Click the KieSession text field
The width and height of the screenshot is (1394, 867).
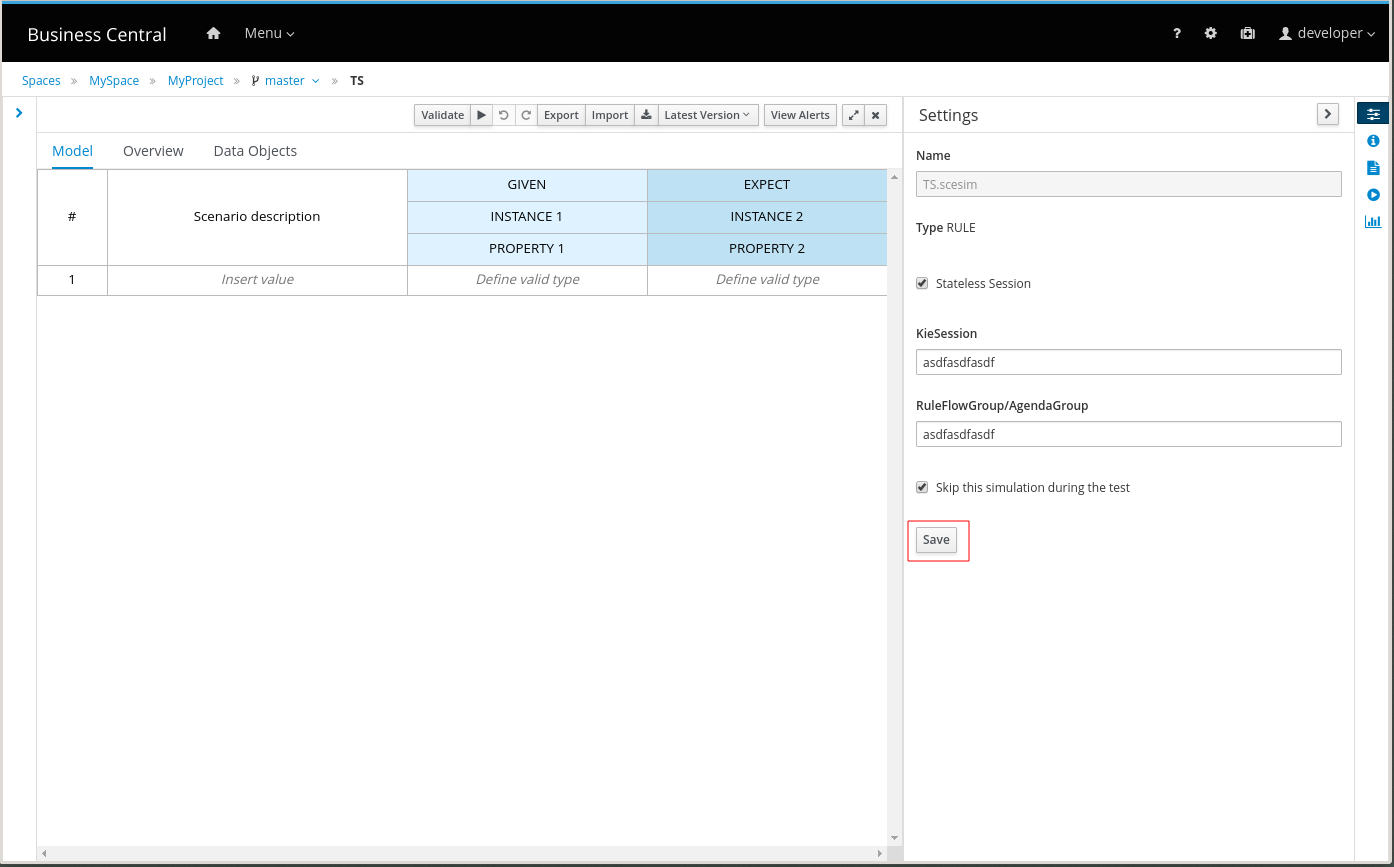tap(1128, 362)
